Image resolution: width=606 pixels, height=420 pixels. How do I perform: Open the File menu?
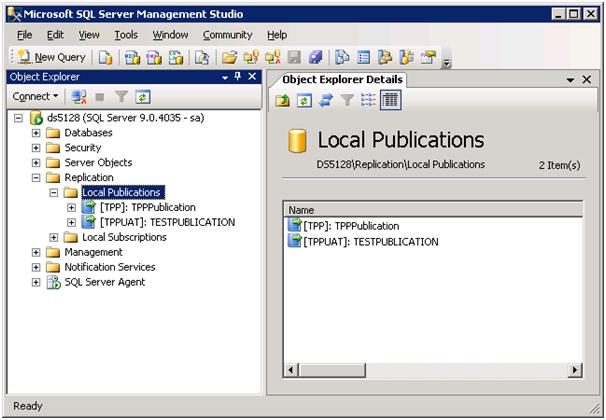25,35
